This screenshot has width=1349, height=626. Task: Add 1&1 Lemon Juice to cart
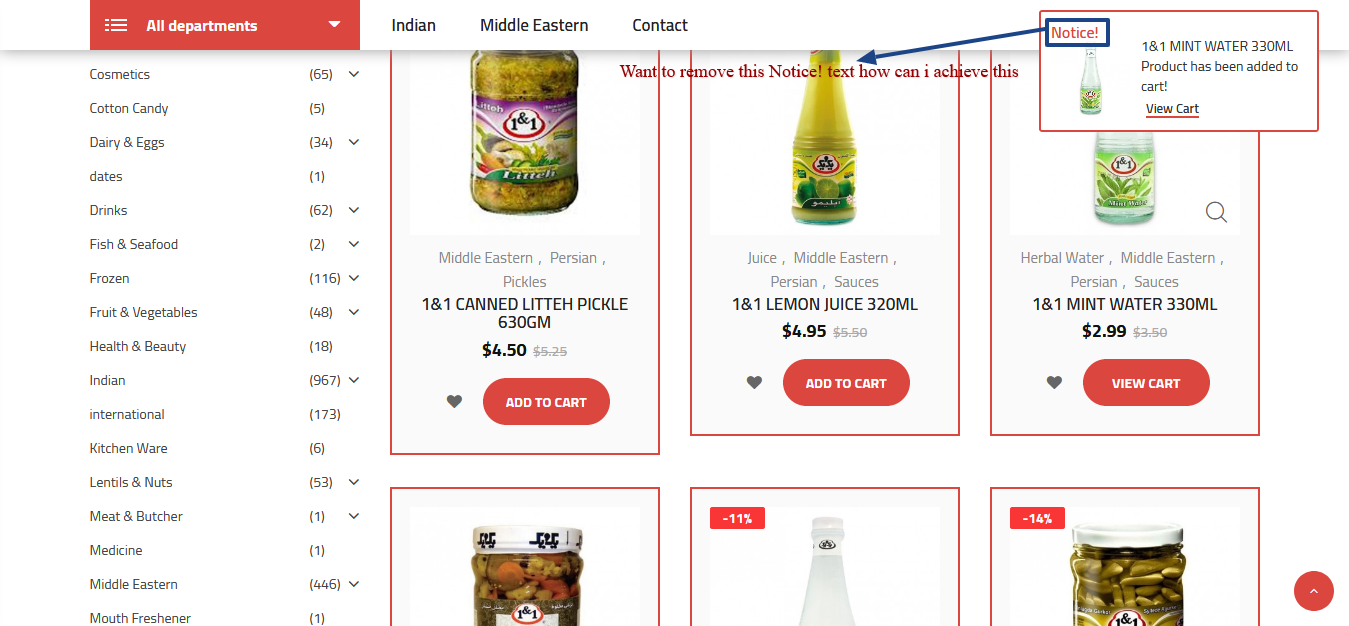[x=846, y=383]
